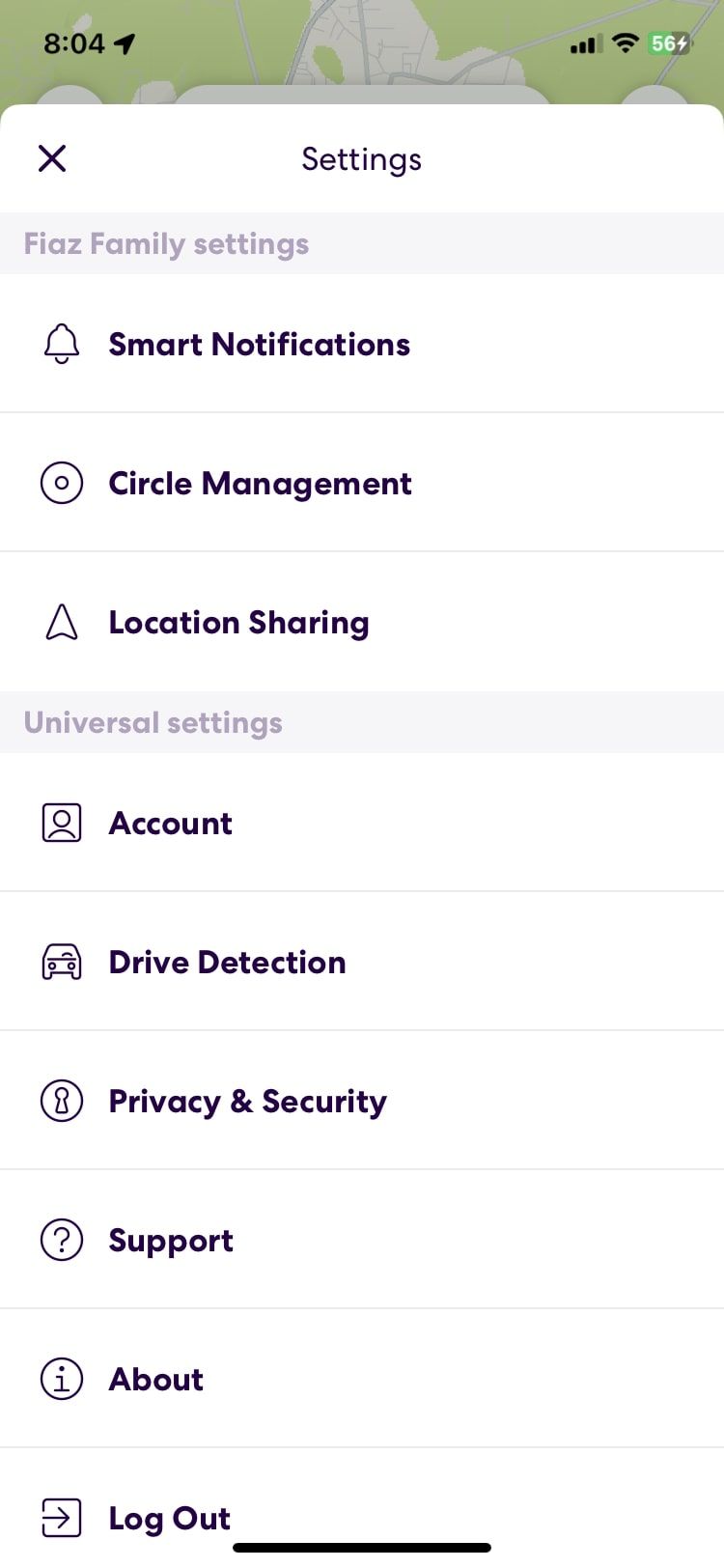Tap the battery indicator showing 56%
724x1568 pixels.
667,43
